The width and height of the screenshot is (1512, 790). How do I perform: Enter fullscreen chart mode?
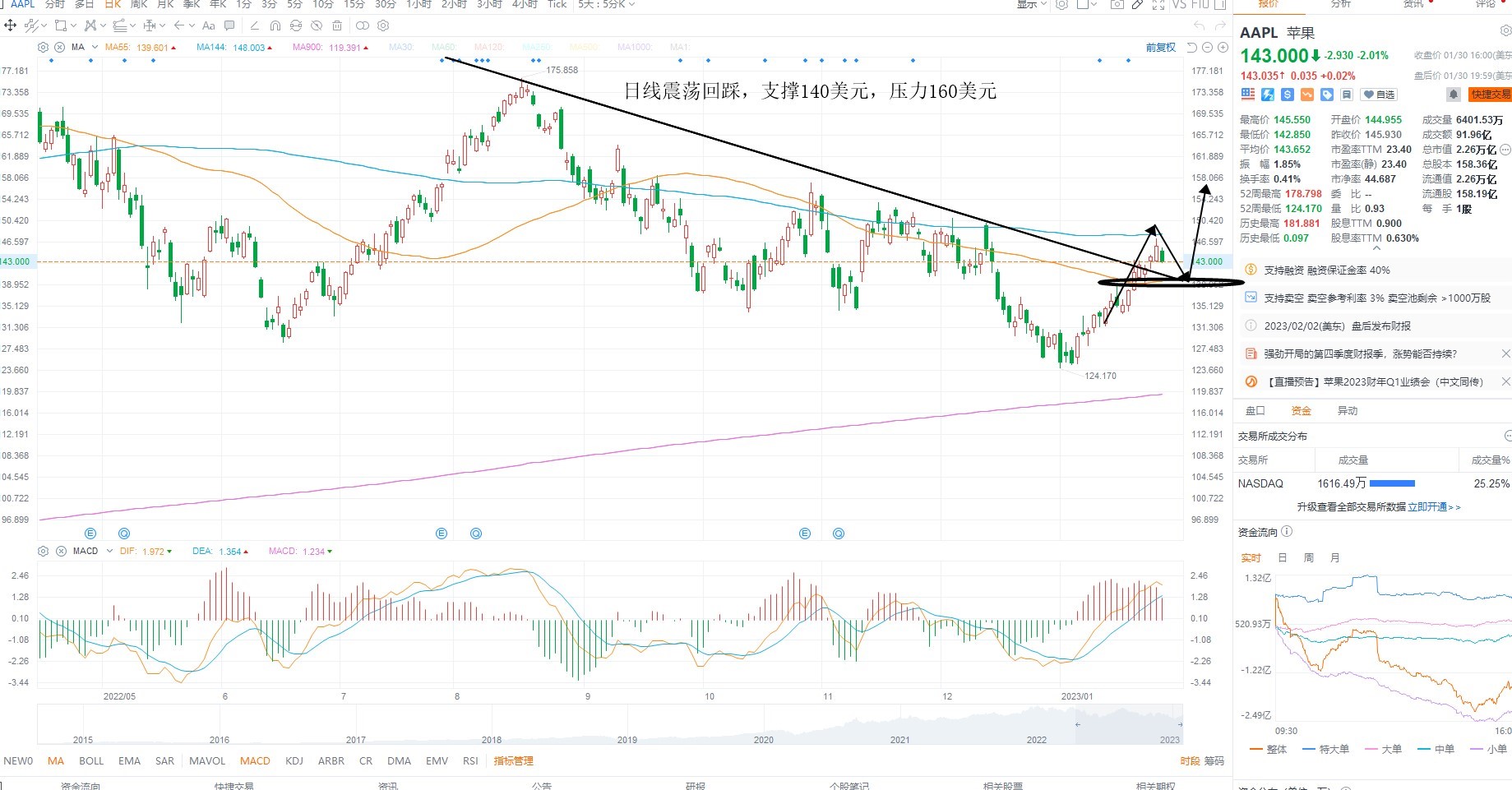pyautogui.click(x=1158, y=4)
